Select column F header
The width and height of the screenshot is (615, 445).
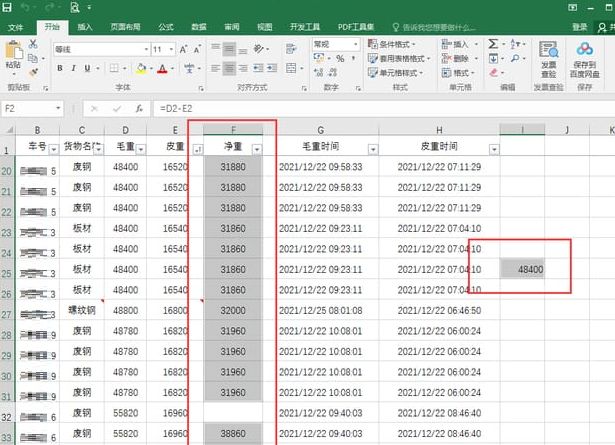tap(233, 130)
